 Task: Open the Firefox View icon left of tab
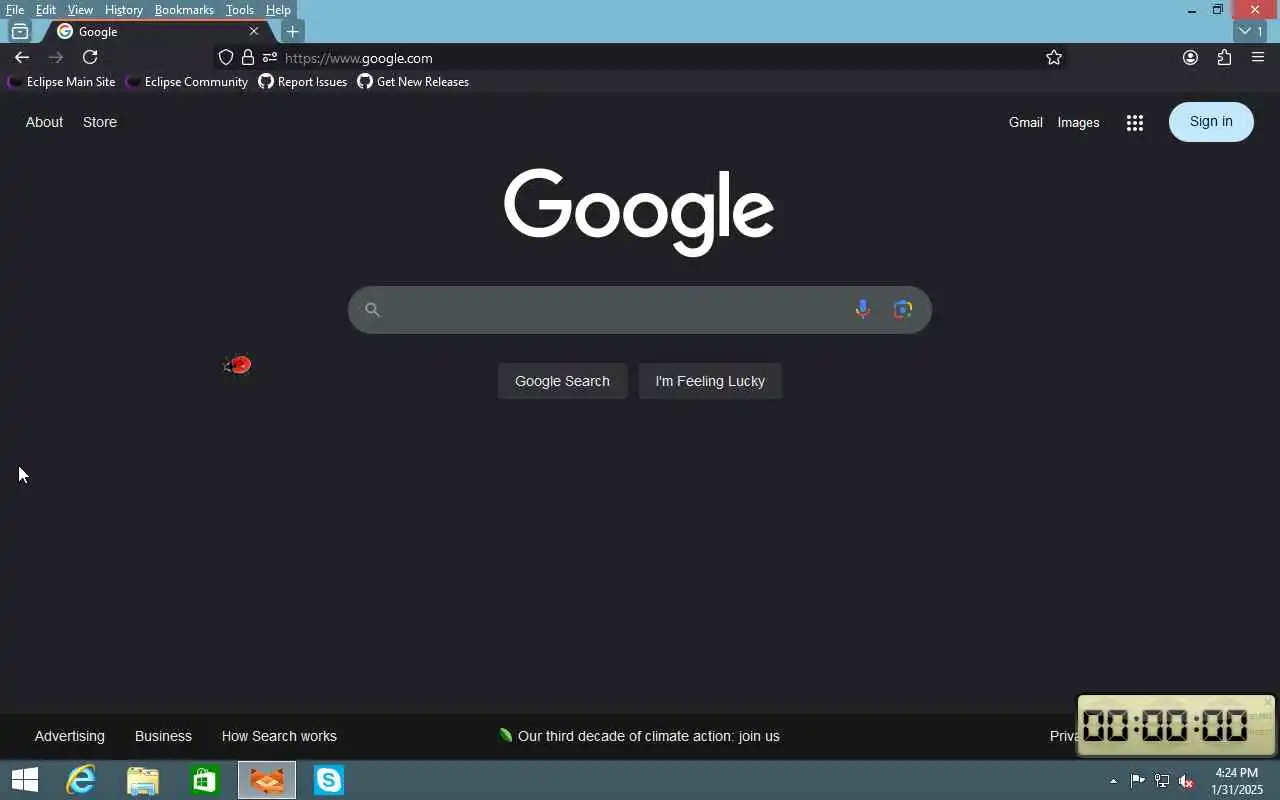click(19, 31)
